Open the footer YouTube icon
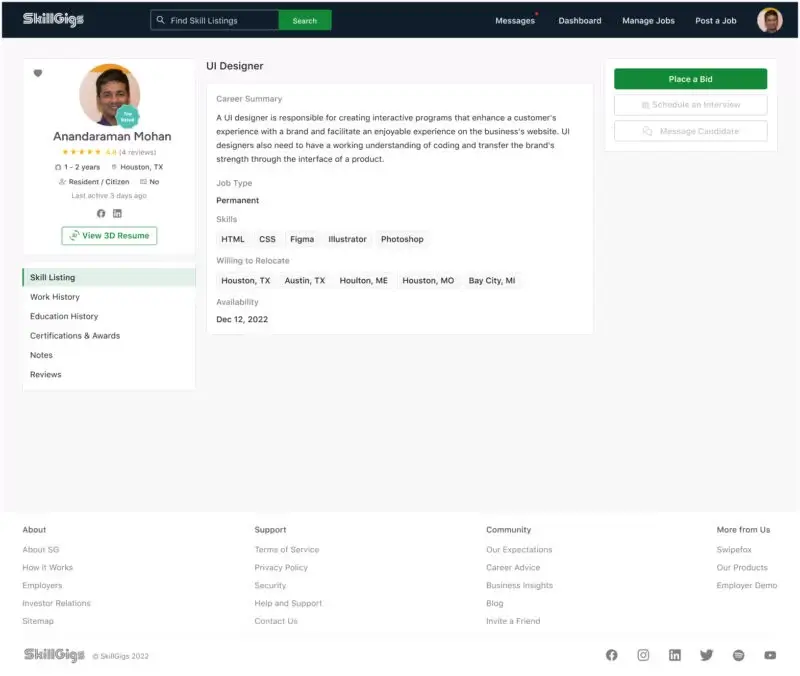The width and height of the screenshot is (800, 676). click(770, 655)
